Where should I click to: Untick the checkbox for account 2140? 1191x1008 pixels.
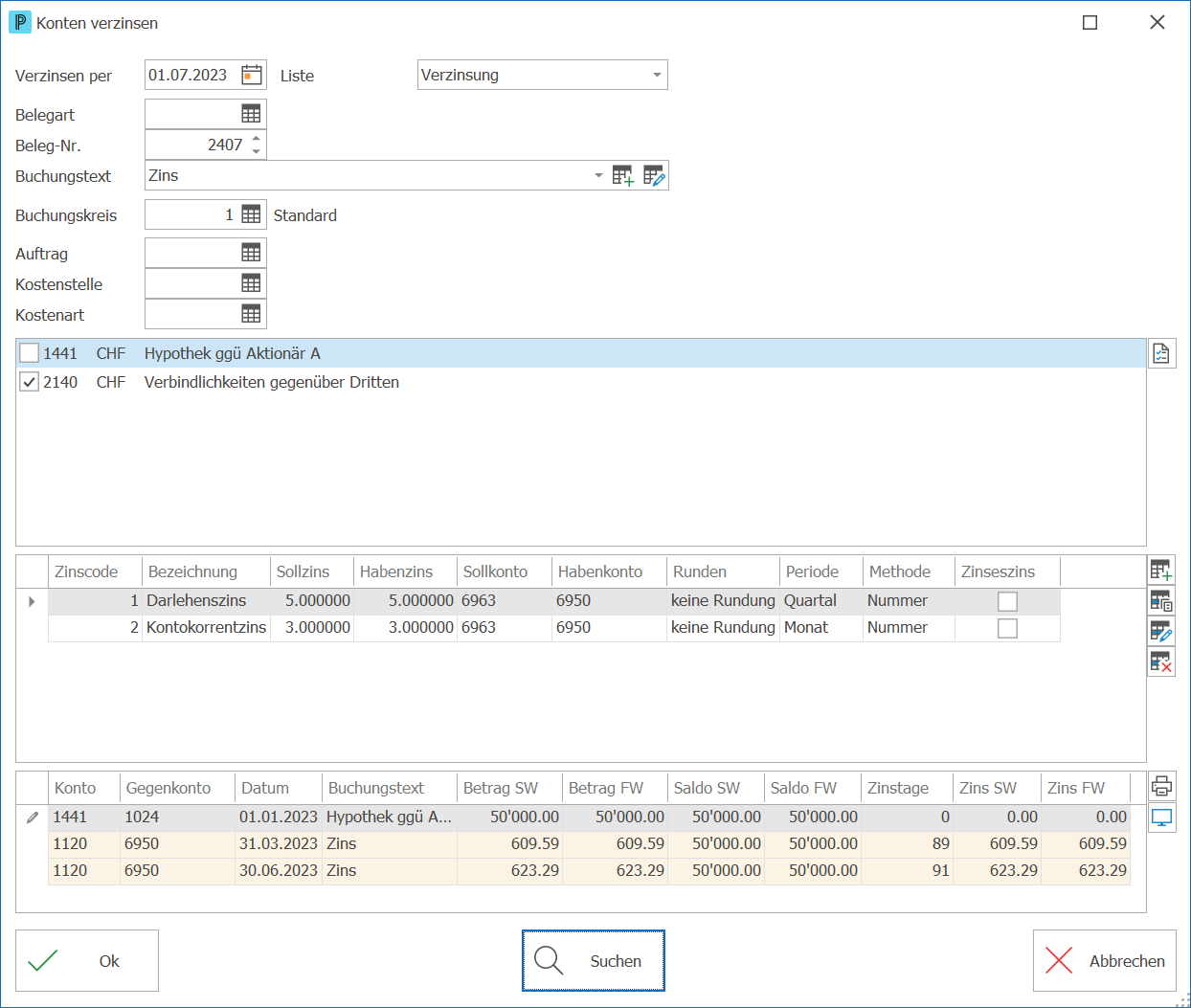(30, 382)
